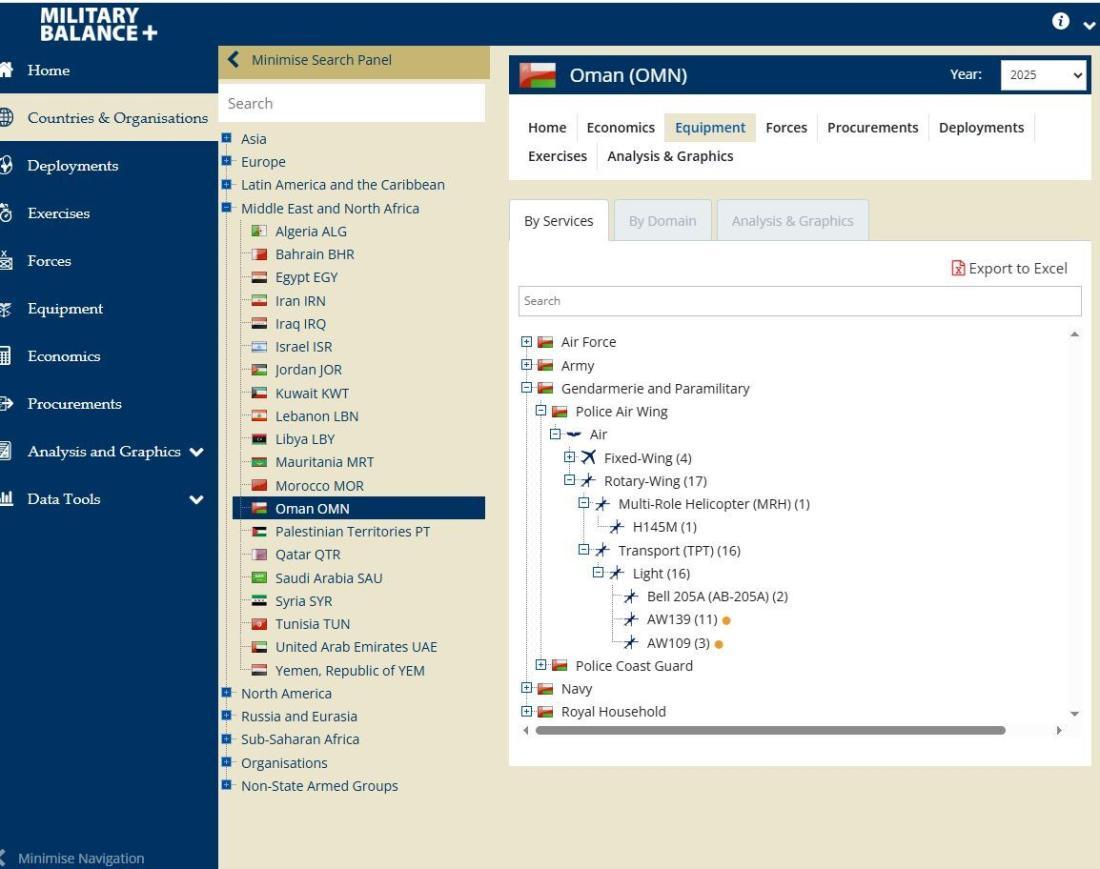Switch to the By Domain tab
1100x869 pixels.
(662, 221)
